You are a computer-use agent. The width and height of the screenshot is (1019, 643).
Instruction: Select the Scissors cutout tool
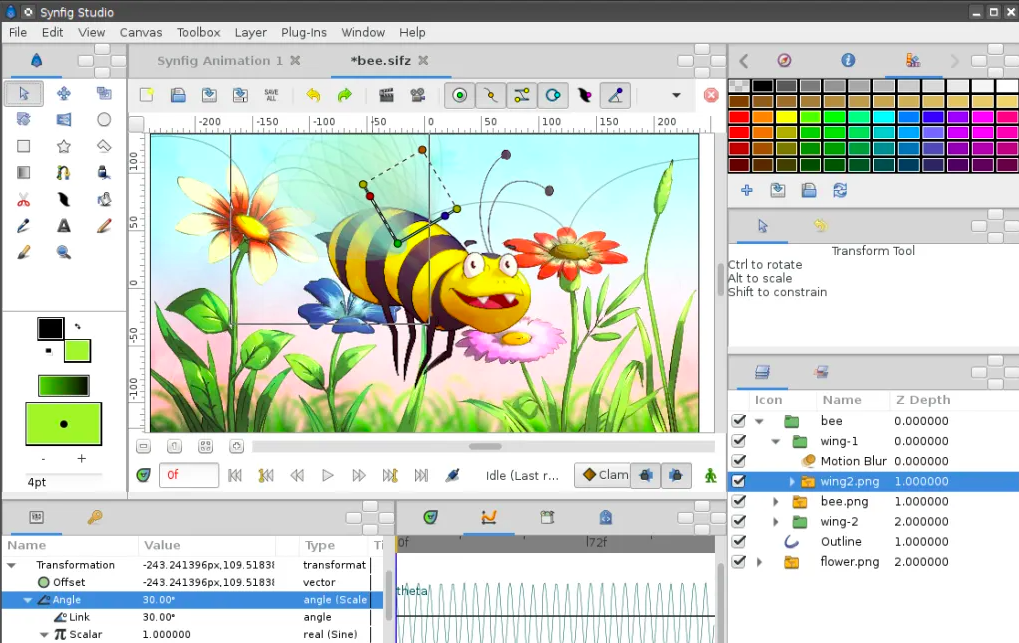click(x=24, y=200)
